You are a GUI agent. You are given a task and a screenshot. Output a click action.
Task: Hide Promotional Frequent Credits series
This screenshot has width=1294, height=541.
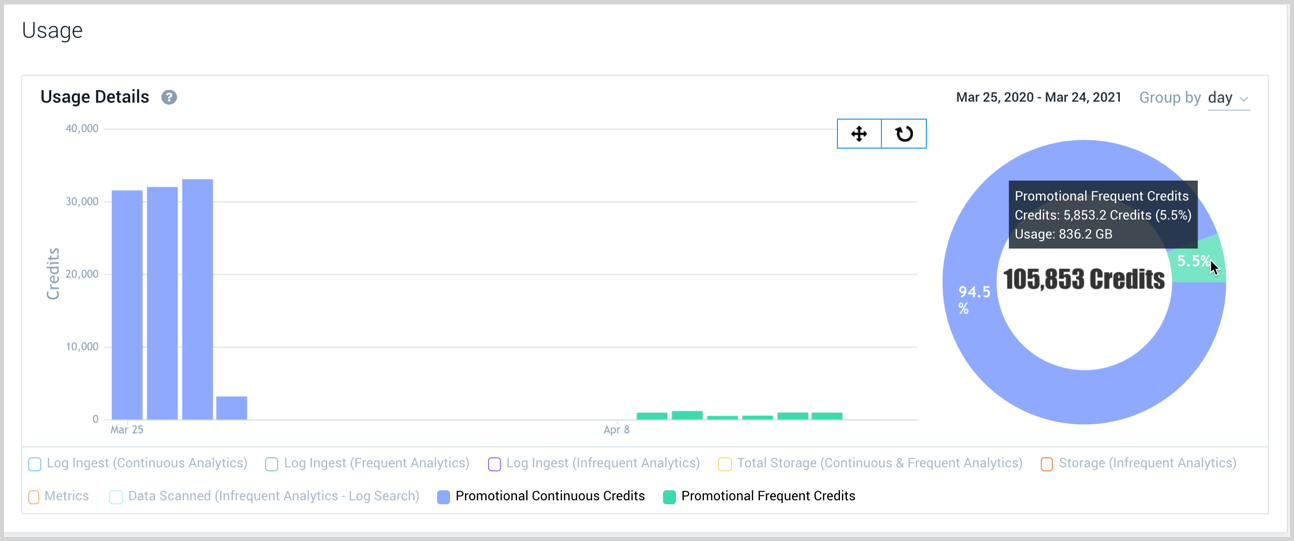[670, 497]
